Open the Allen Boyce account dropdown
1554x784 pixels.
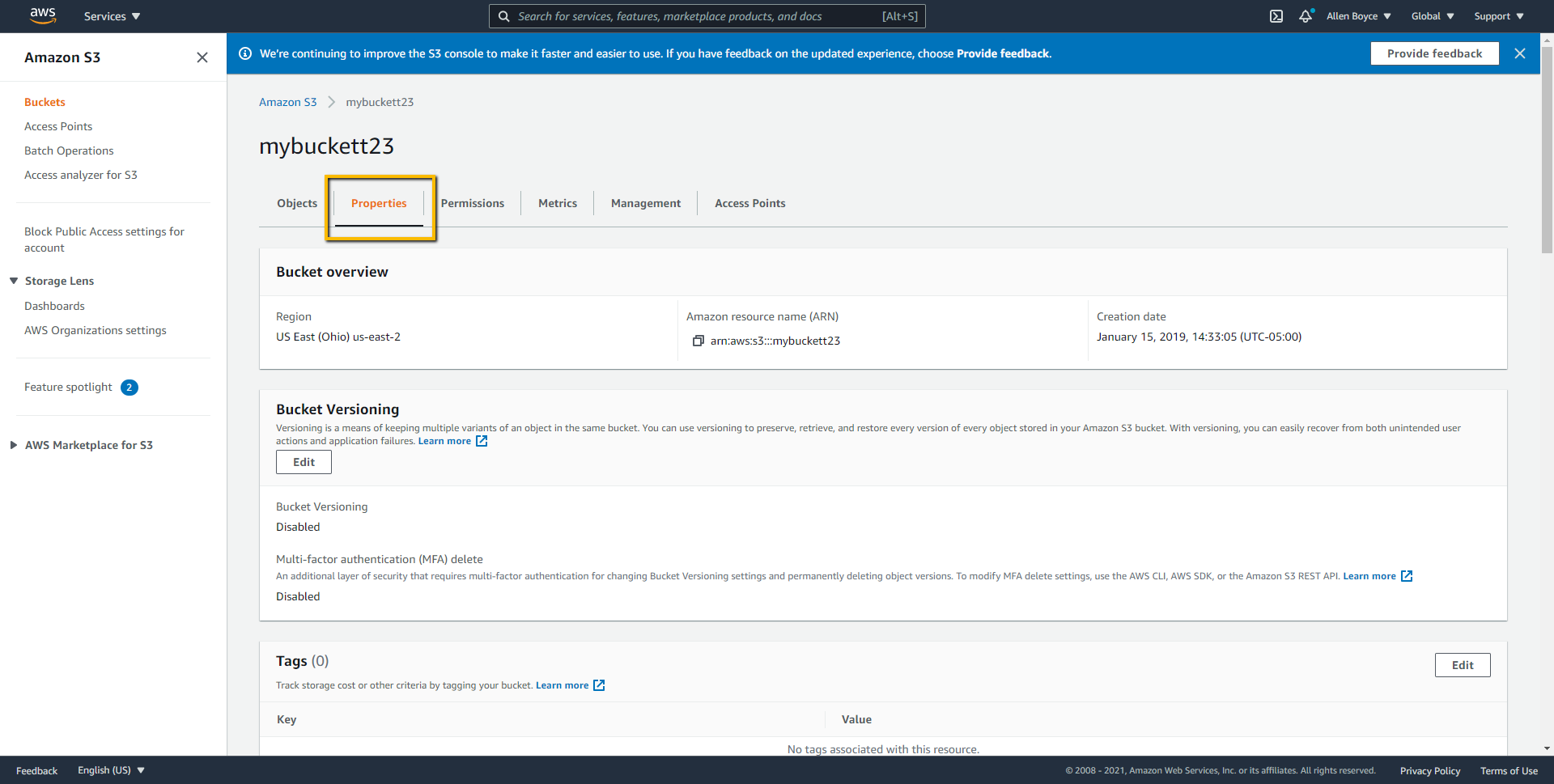point(1359,16)
